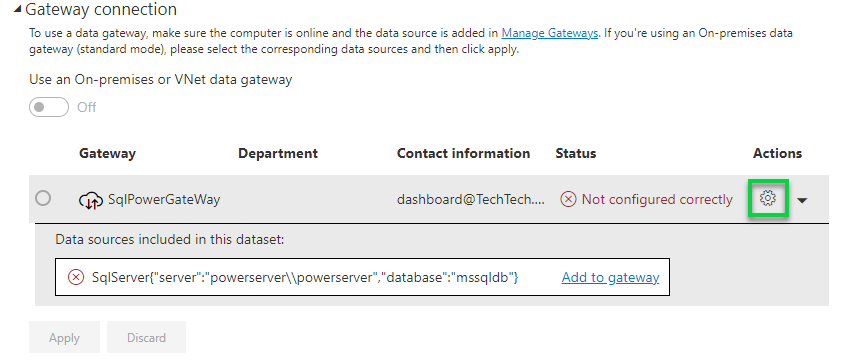Viewport: 851px width, 361px height.
Task: Toggle the On-premises or VNet data gateway switch
Action: 49,107
